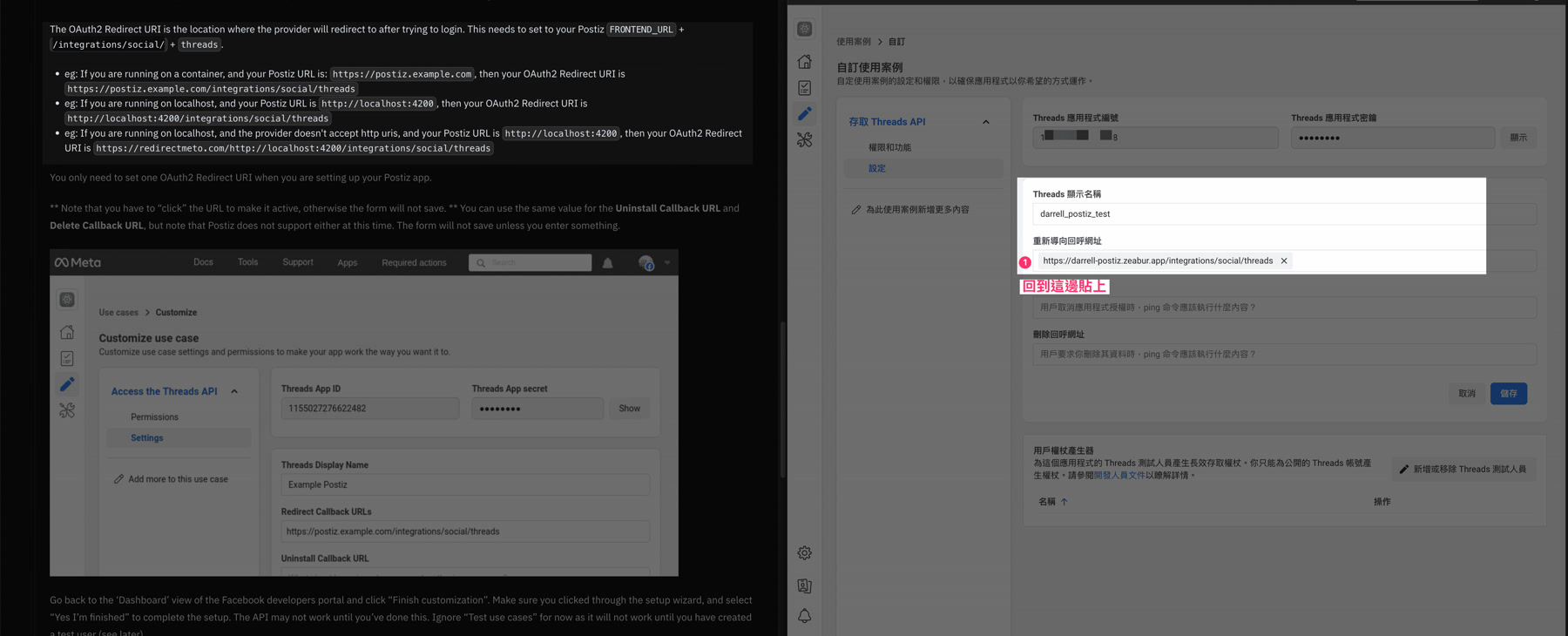Click 新增或移除 Threads 測試人員 button

coord(1463,469)
